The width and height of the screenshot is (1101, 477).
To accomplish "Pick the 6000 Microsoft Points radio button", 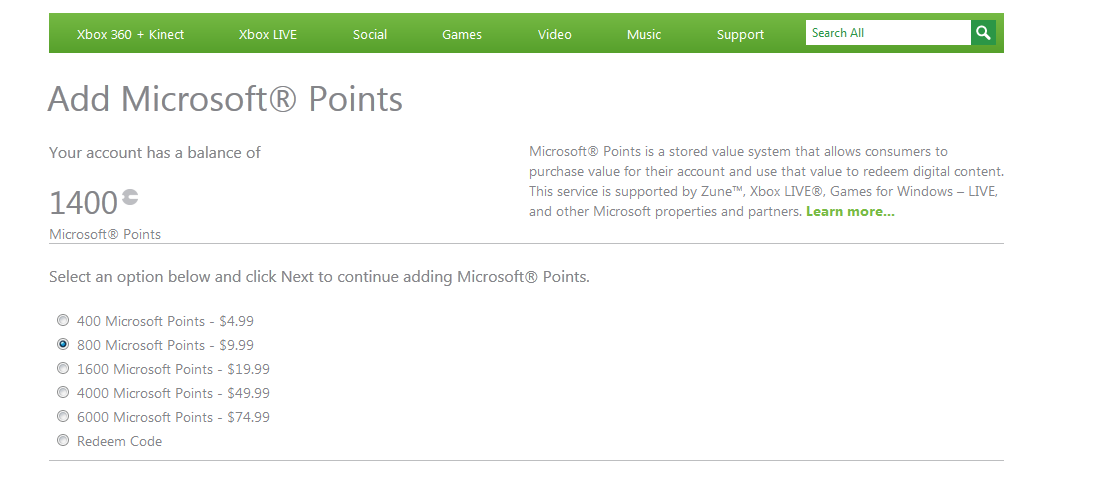I will click(63, 417).
